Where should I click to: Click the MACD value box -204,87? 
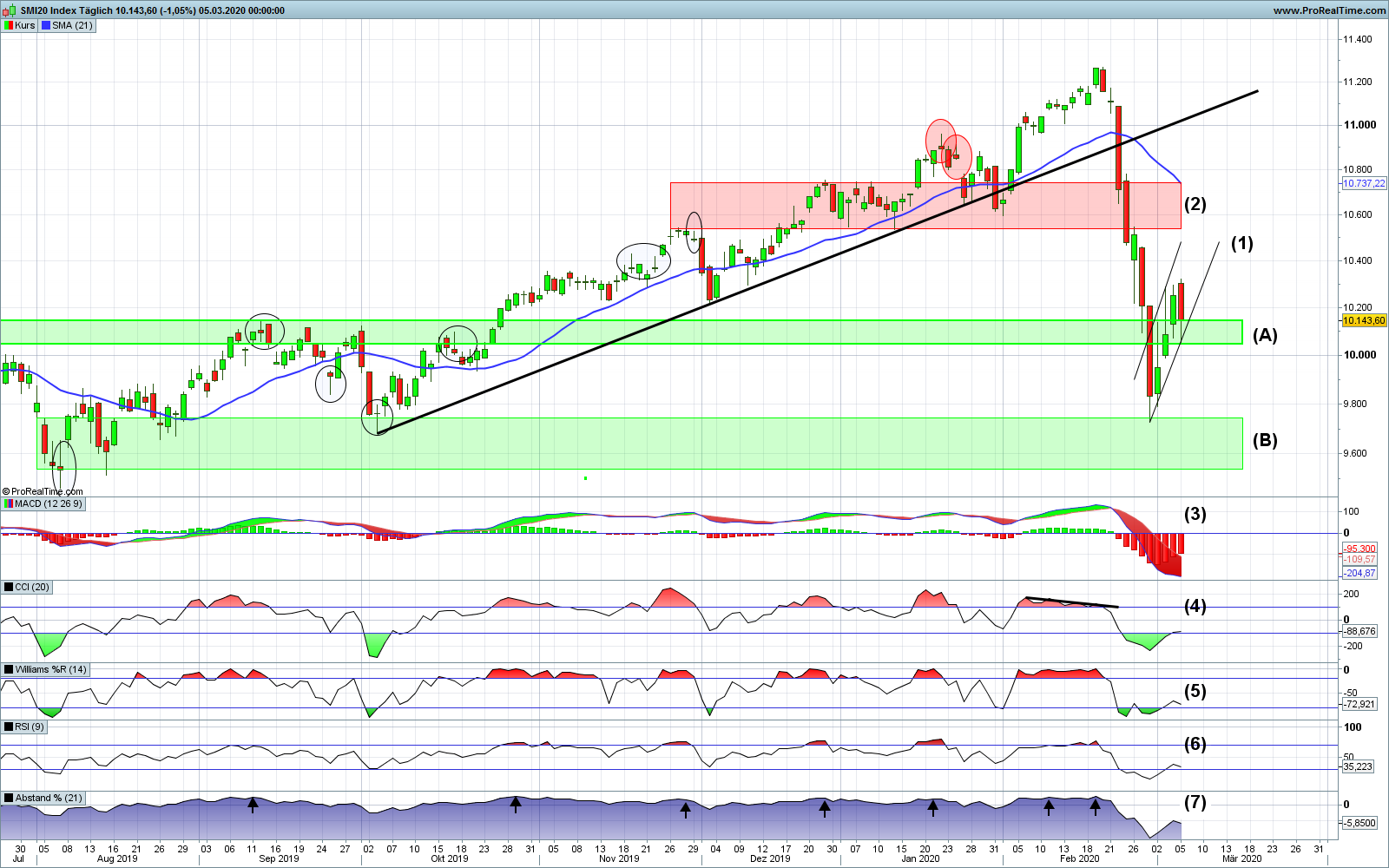click(x=1359, y=573)
